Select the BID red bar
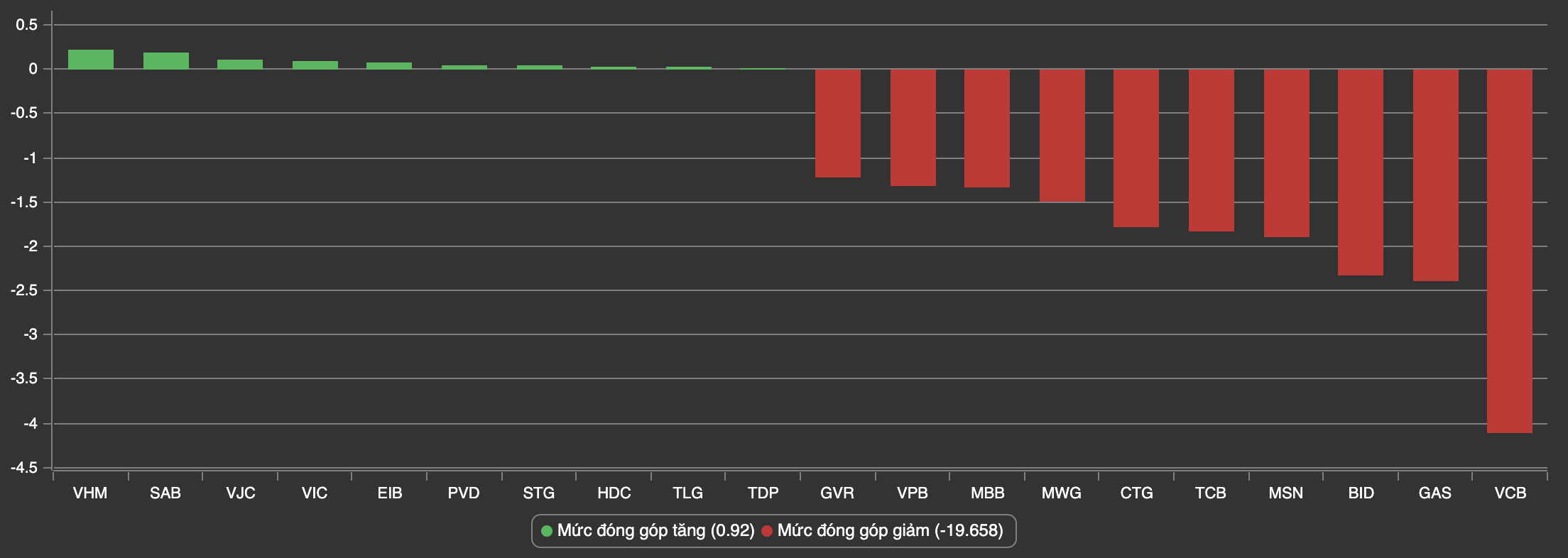 click(x=1361, y=173)
